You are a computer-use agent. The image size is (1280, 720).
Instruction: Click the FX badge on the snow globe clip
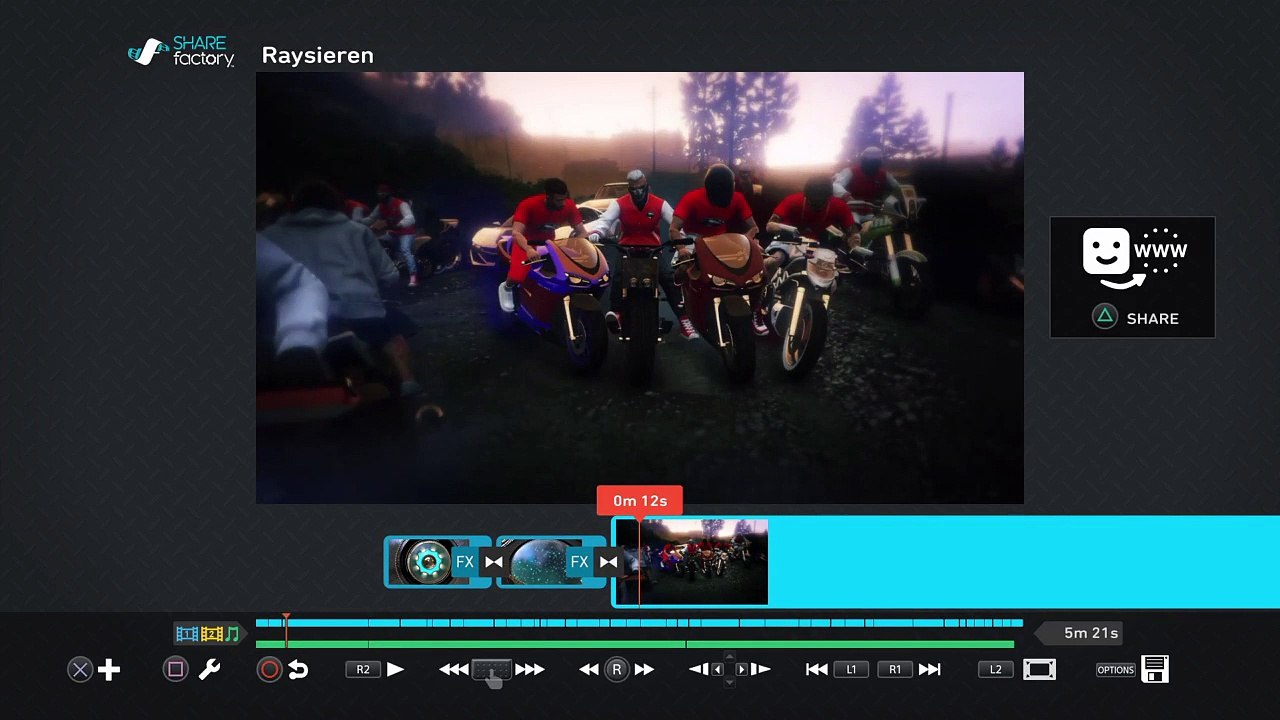point(579,562)
